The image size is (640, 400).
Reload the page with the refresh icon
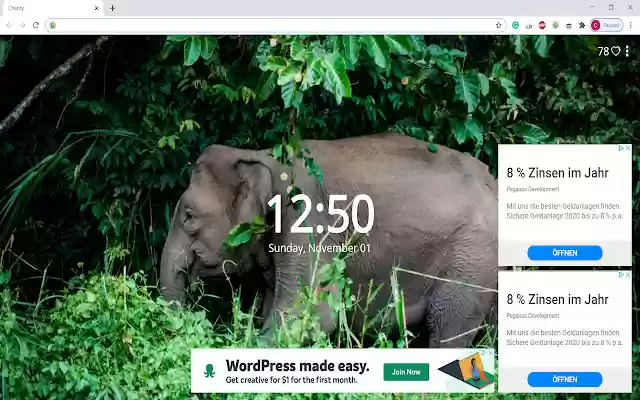pos(36,25)
